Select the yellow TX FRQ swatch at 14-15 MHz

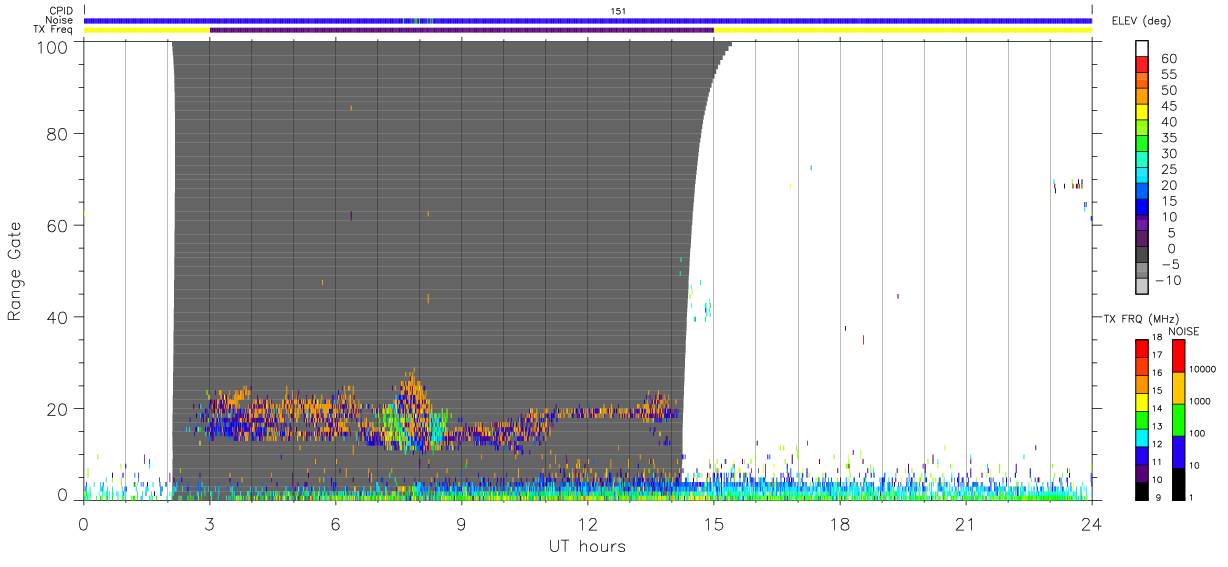coord(1142,400)
